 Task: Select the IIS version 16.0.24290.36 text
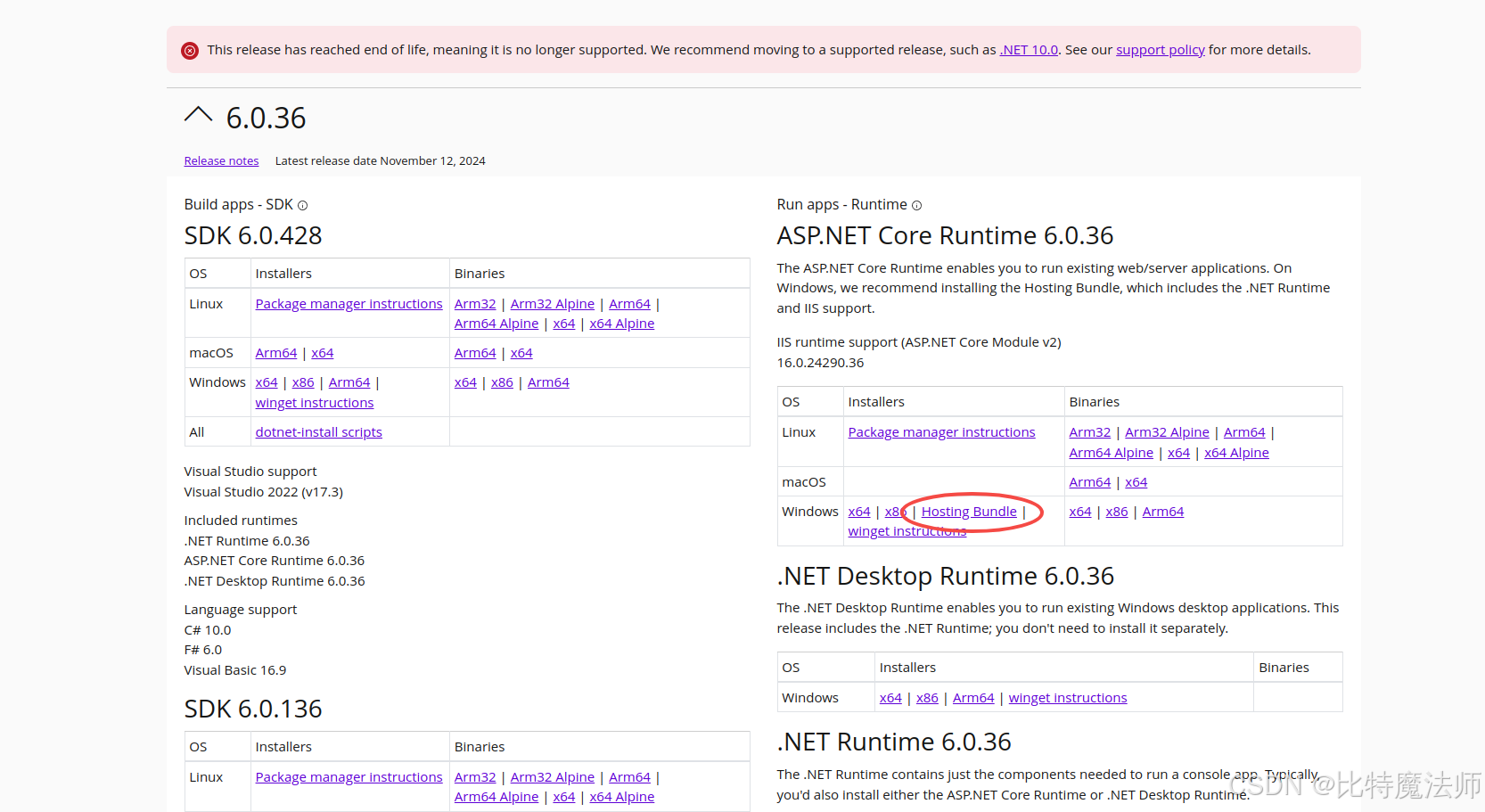click(x=820, y=363)
